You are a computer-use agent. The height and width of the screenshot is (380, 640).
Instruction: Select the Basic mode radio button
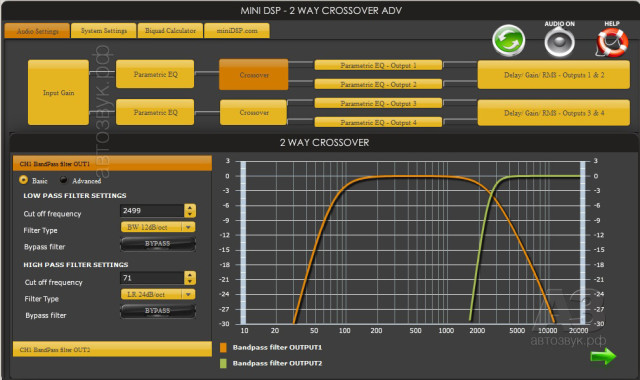pos(23,180)
